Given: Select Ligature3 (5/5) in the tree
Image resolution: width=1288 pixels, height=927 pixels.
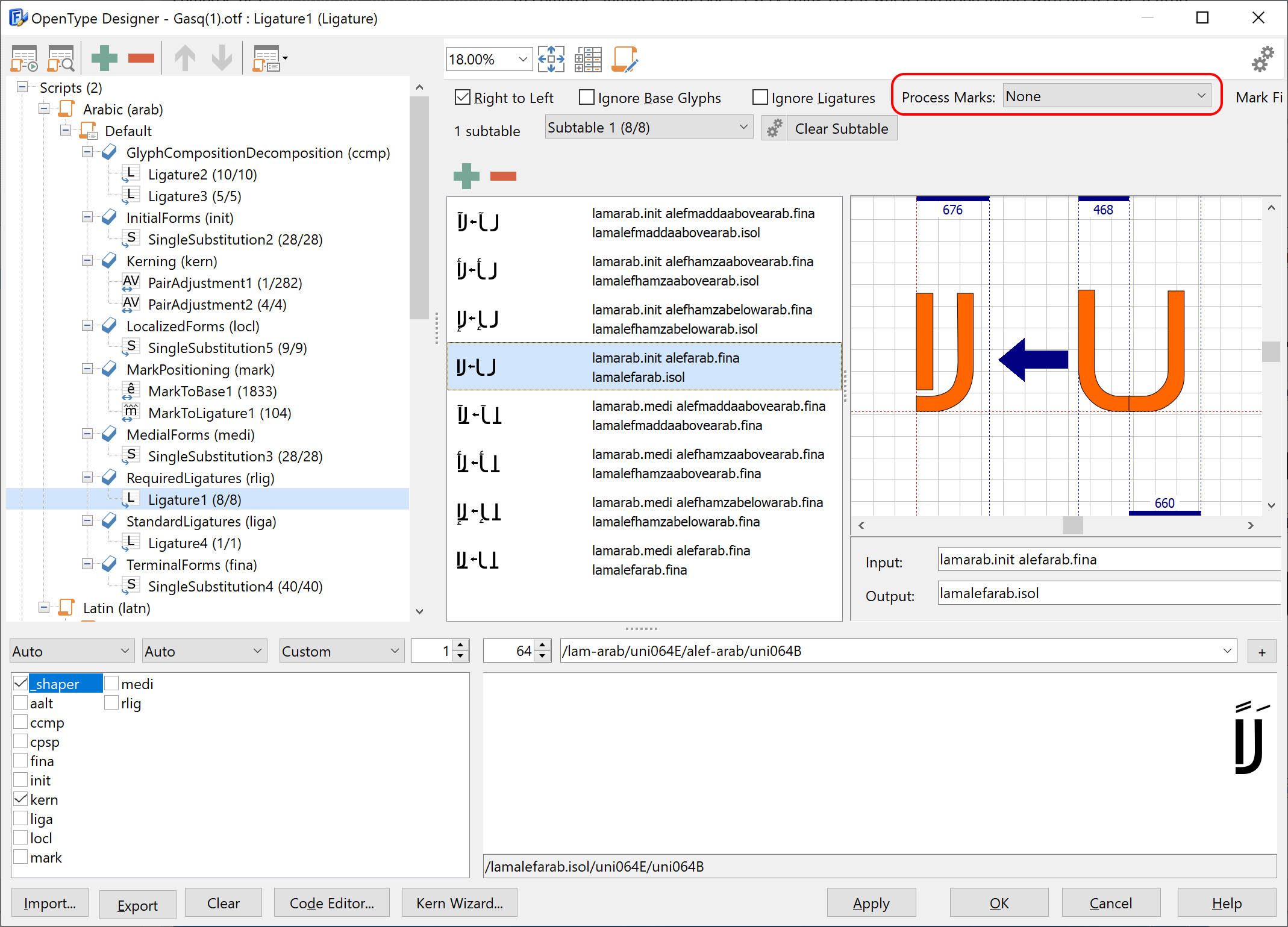Looking at the screenshot, I should (195, 196).
